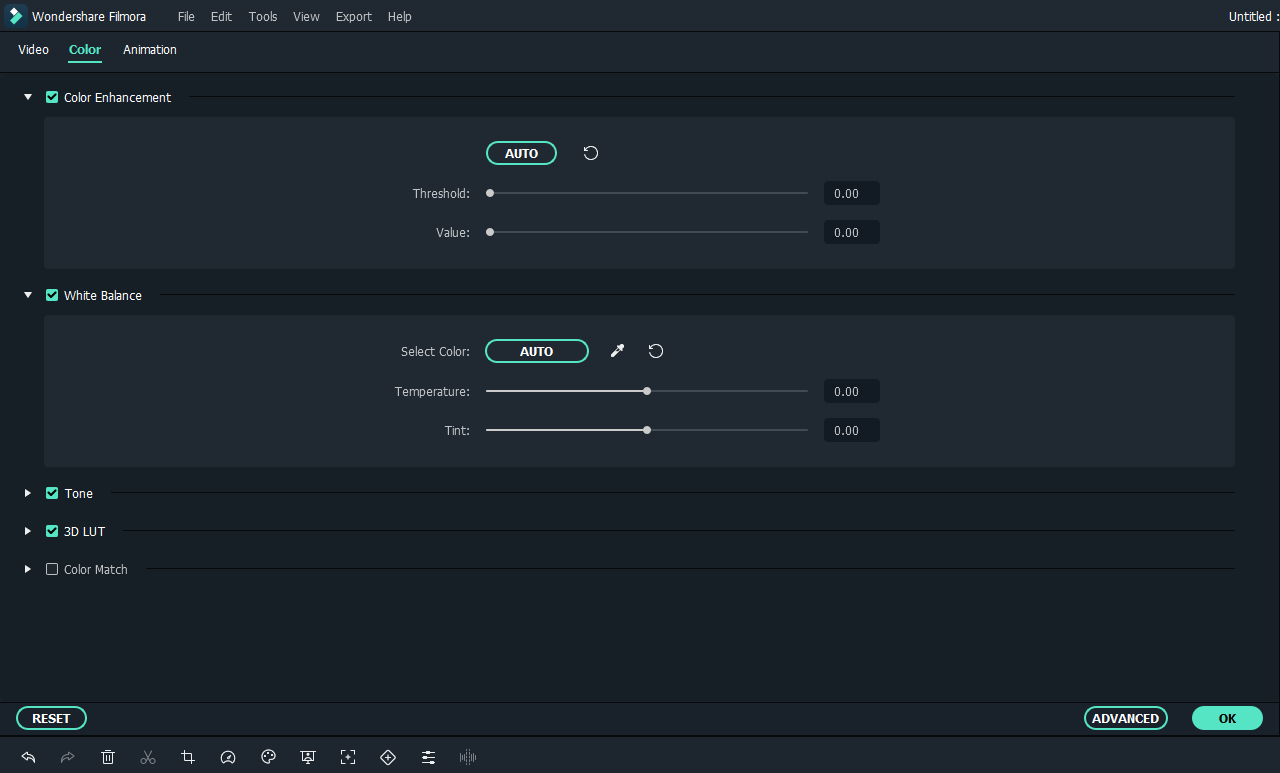
Task: Pick white balance color with eyedropper
Action: point(617,351)
